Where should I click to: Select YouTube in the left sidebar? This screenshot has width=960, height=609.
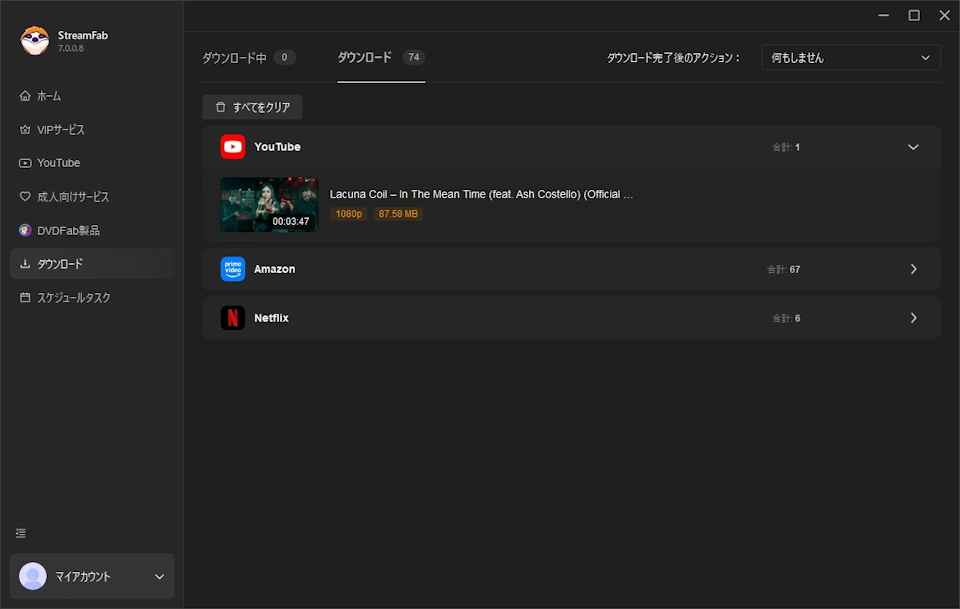tap(58, 163)
